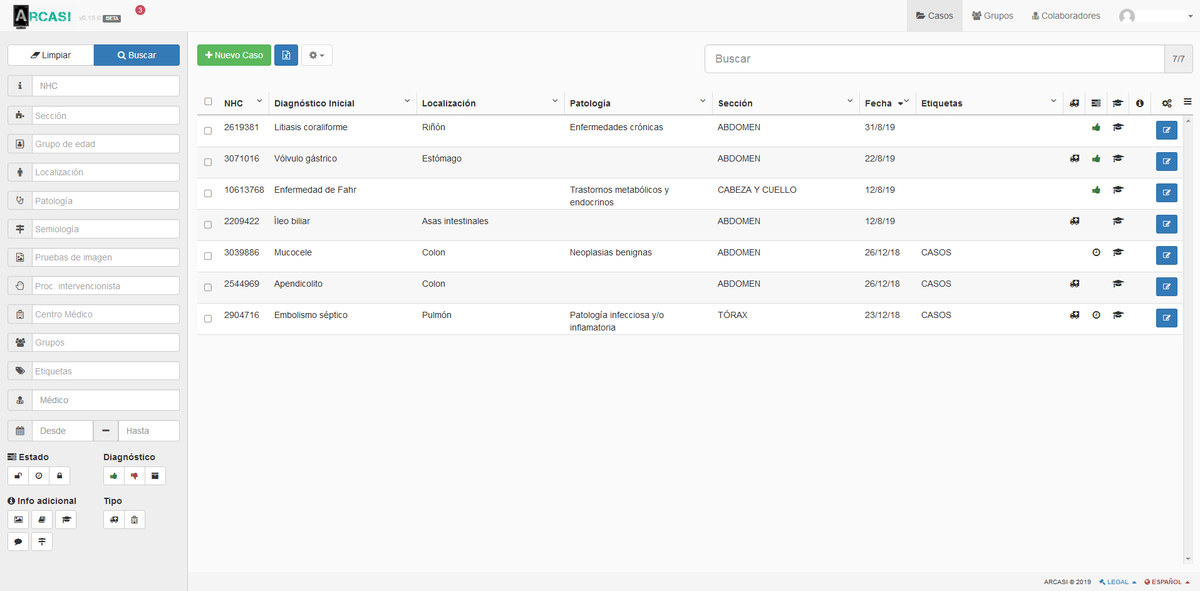The height and width of the screenshot is (591, 1200).
Task: Filter by closed-lock Estado status
Action: click(60, 476)
